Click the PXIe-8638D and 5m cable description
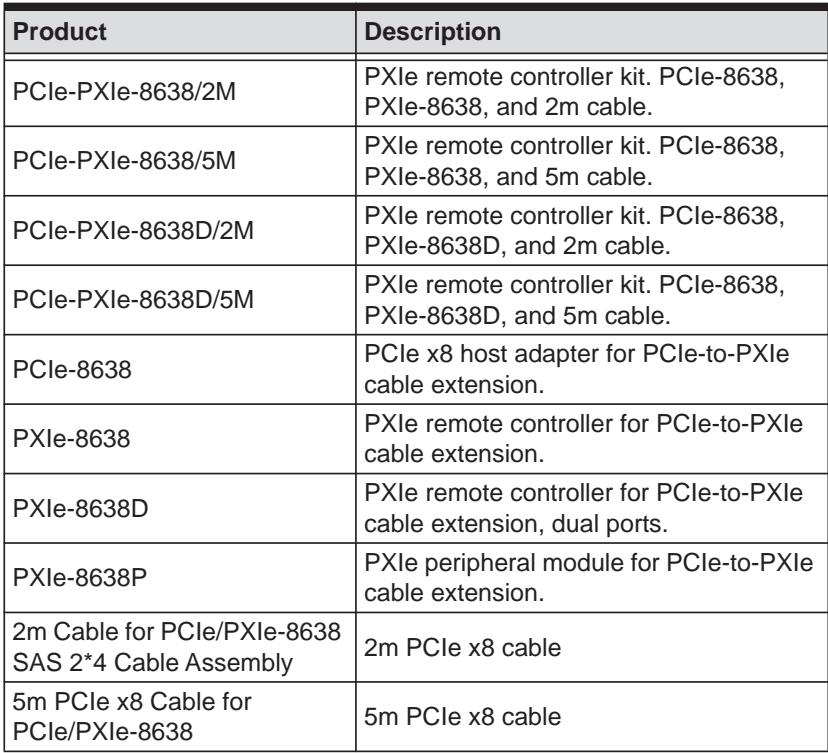This screenshot has height=753, width=828. (x=575, y=300)
